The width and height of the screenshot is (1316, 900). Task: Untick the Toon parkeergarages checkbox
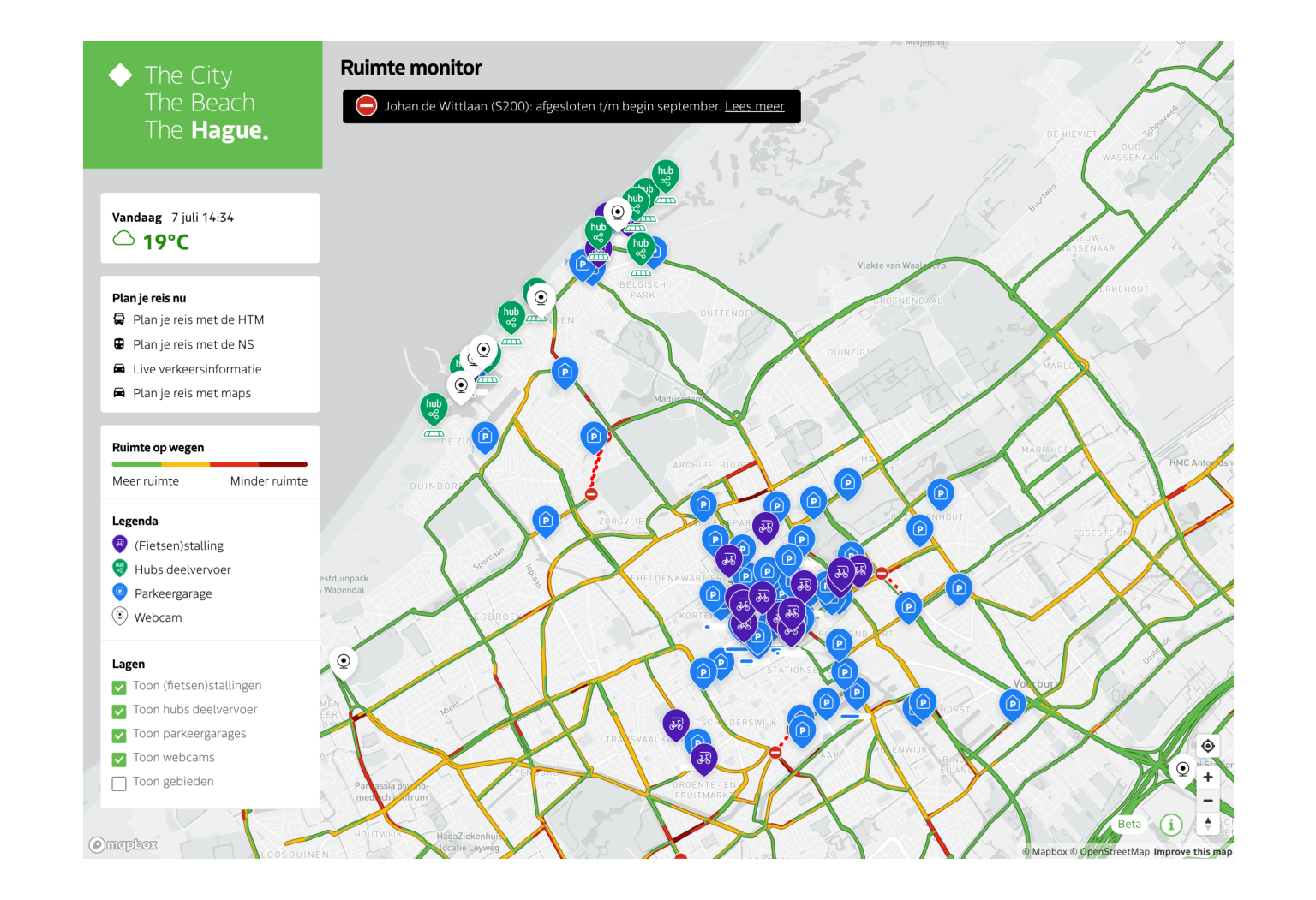click(x=119, y=735)
